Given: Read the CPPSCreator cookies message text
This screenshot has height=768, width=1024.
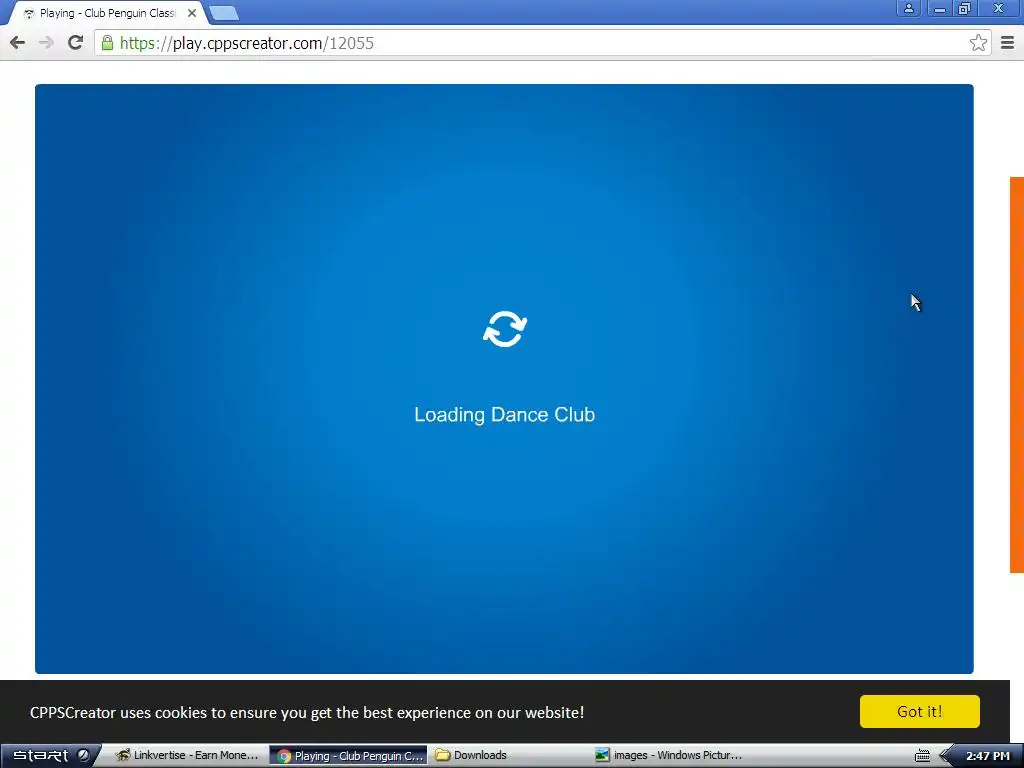Looking at the screenshot, I should [307, 712].
